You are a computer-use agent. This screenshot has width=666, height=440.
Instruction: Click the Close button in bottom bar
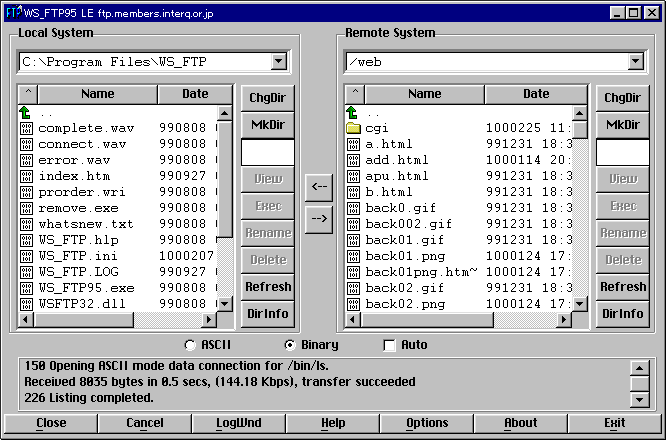[51, 423]
